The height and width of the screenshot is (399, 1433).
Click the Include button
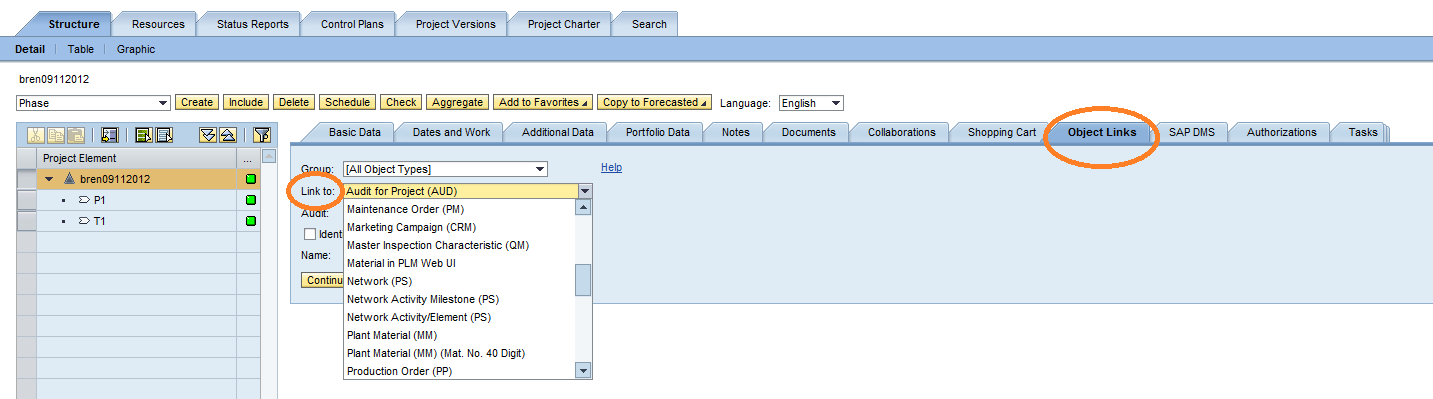(x=245, y=102)
